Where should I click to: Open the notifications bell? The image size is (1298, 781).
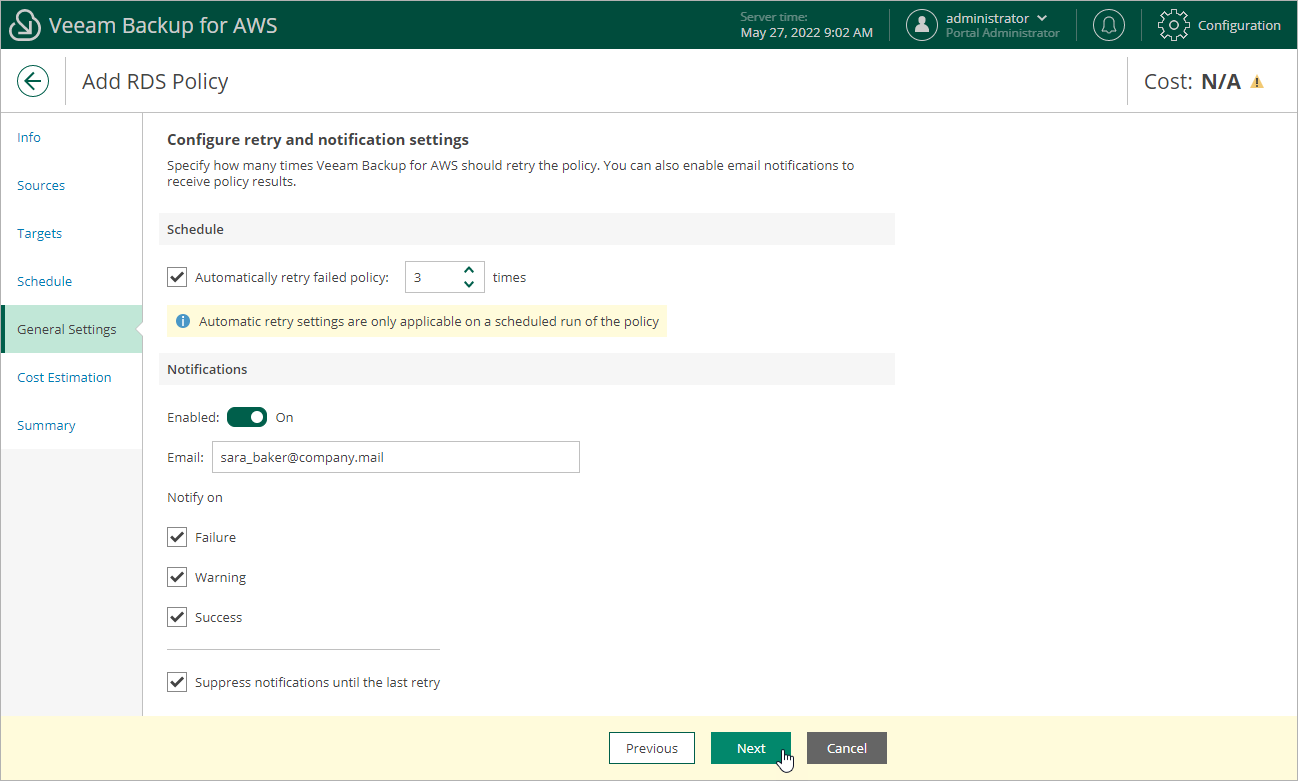[x=1108, y=24]
